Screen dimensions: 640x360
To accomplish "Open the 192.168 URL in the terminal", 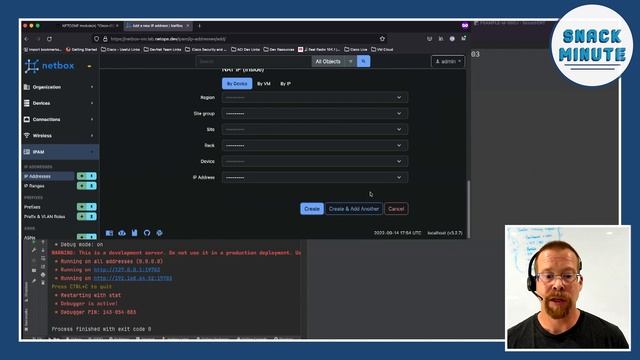I will [133, 278].
